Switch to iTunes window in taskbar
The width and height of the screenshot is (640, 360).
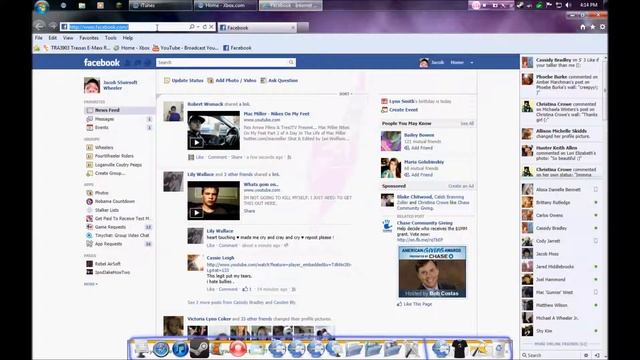pos(160,5)
